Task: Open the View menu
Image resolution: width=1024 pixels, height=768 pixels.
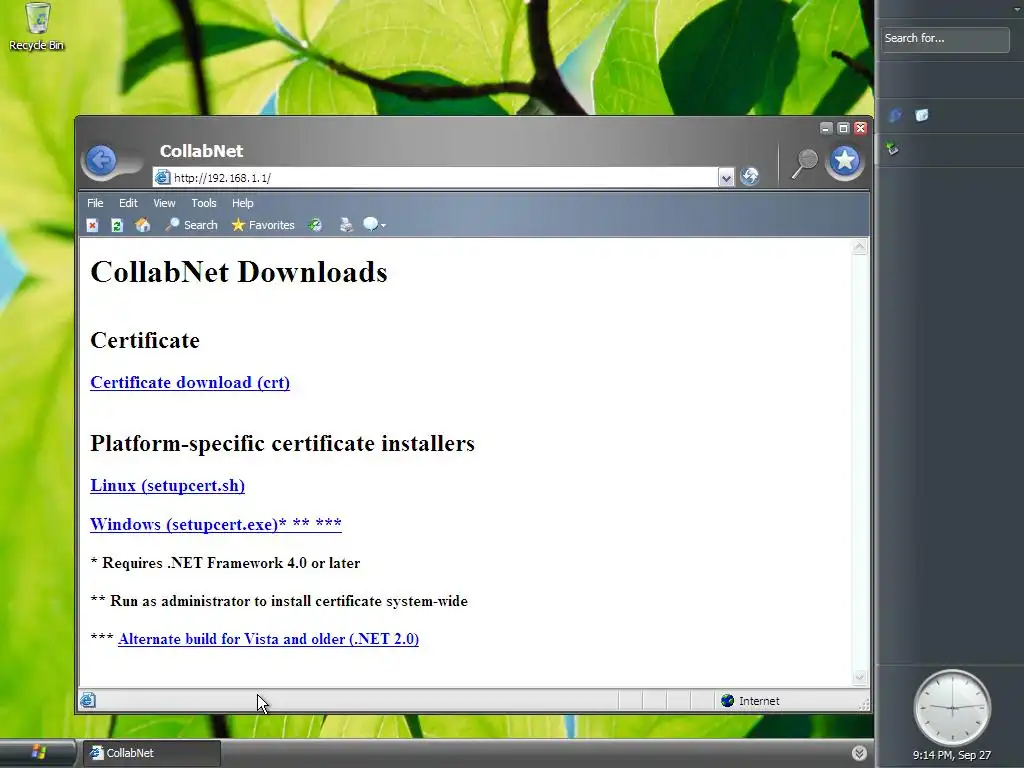Action: (x=164, y=203)
